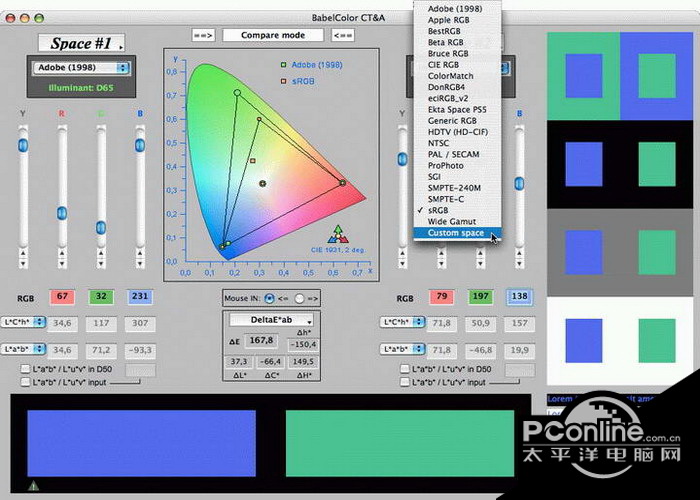Choose 'HDTV (HD-CIF)' from the space list
Image resolution: width=700 pixels, height=500 pixels.
pyautogui.click(x=458, y=132)
